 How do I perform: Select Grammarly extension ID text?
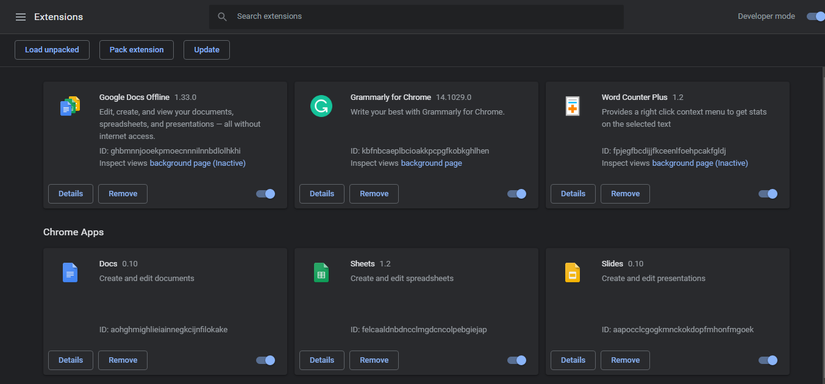(x=419, y=151)
